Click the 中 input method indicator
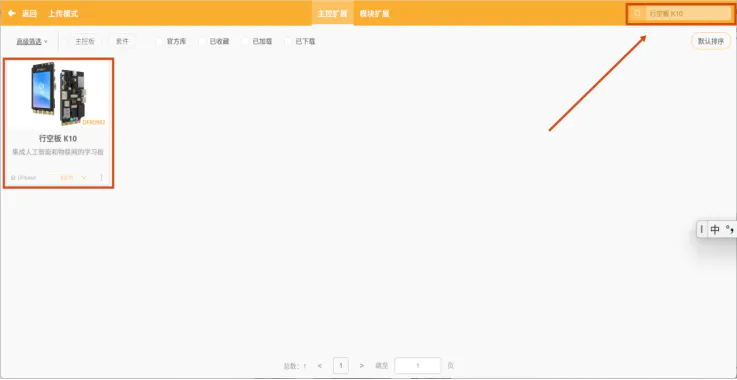 coord(715,230)
